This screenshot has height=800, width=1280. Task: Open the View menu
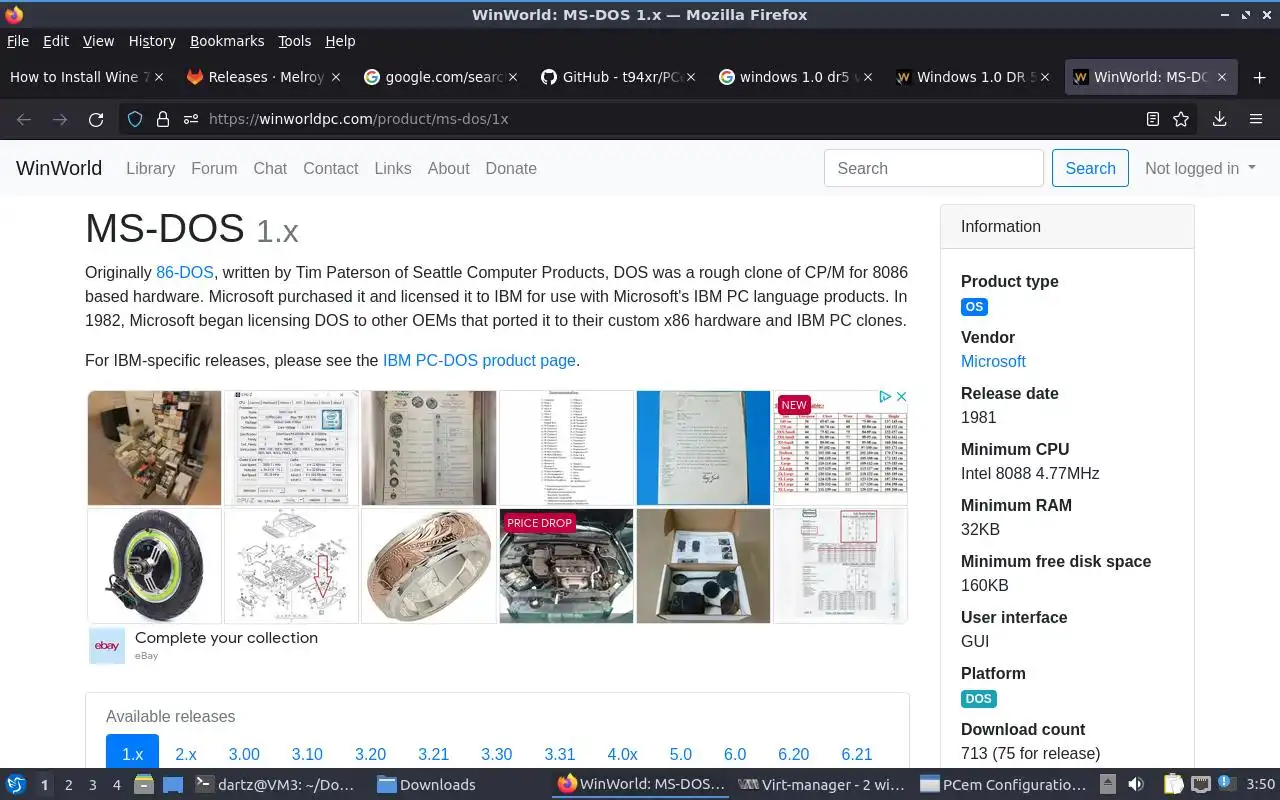click(98, 41)
